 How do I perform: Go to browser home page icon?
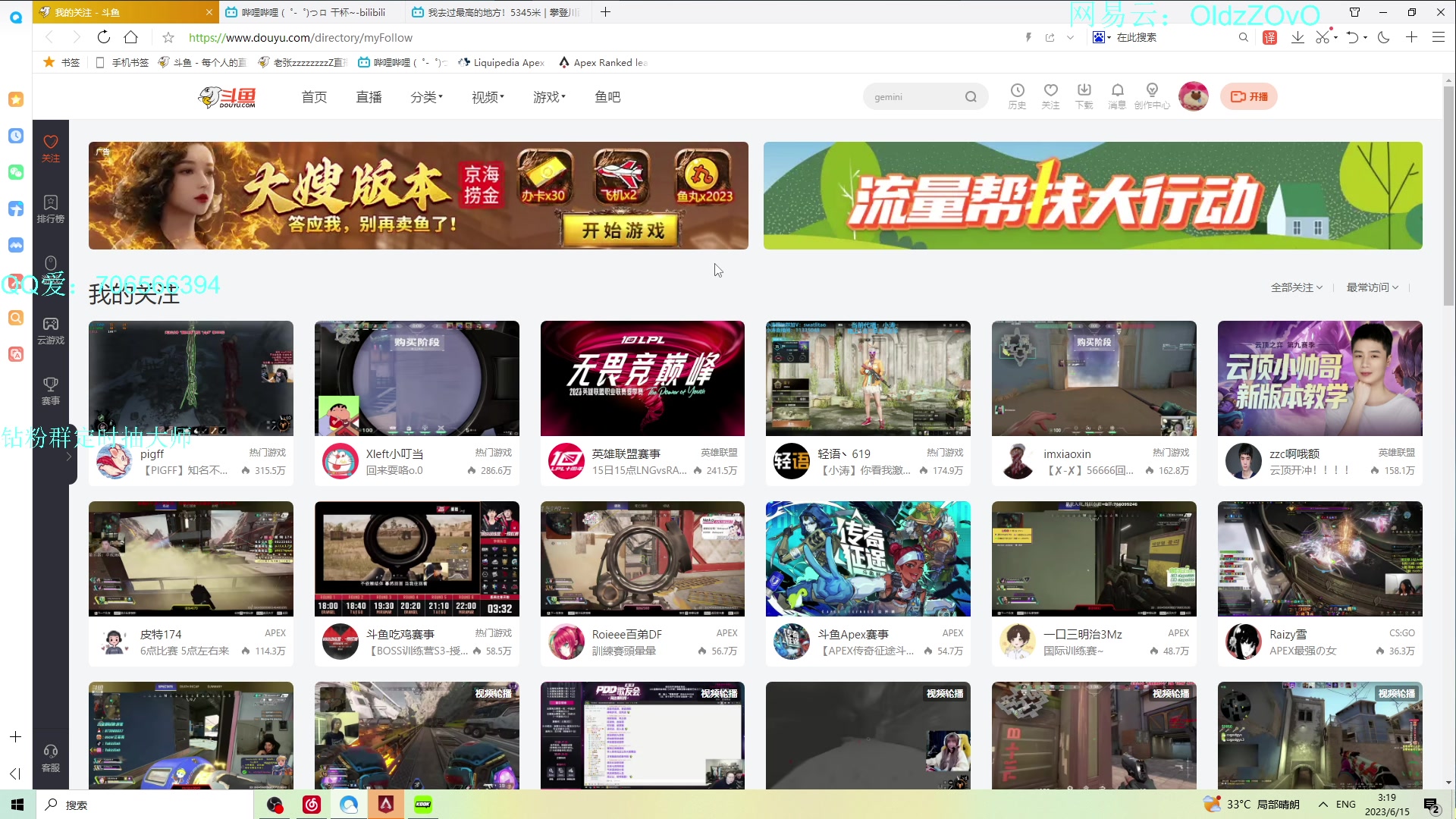[x=131, y=37]
